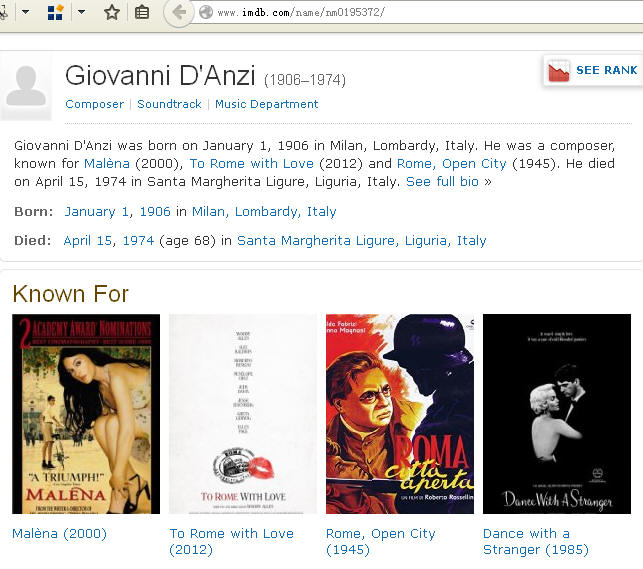The height and width of the screenshot is (569, 643).
Task: Open the Malèna movie poster
Action: click(x=86, y=414)
